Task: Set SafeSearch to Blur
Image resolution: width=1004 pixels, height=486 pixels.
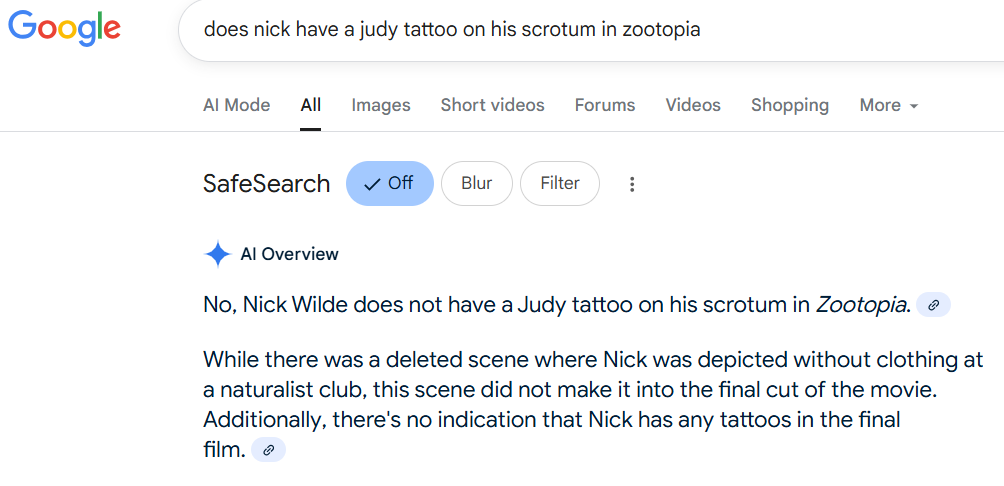Action: click(477, 184)
